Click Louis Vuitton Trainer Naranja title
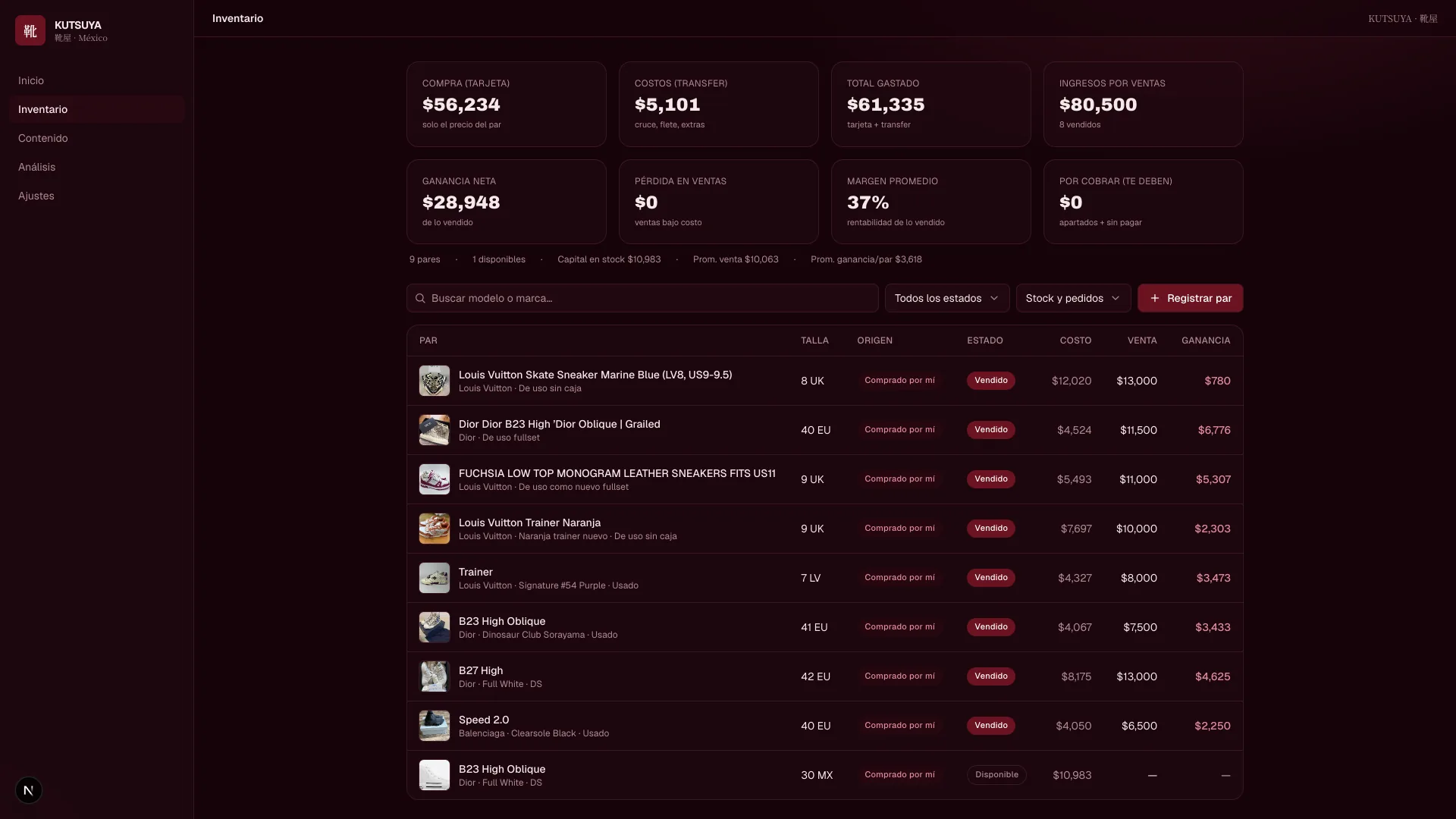 (529, 522)
